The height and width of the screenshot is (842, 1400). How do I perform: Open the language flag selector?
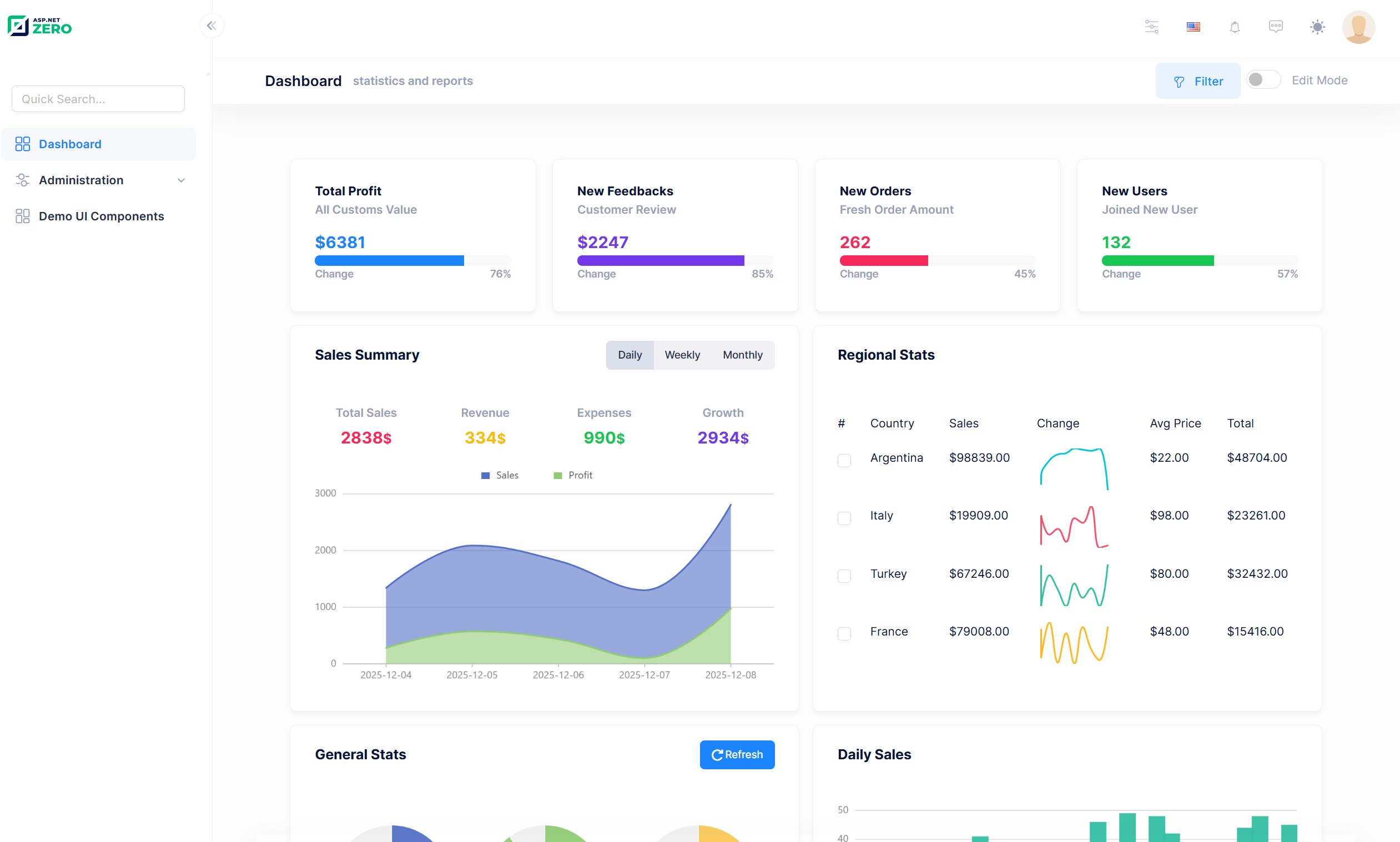click(1193, 27)
